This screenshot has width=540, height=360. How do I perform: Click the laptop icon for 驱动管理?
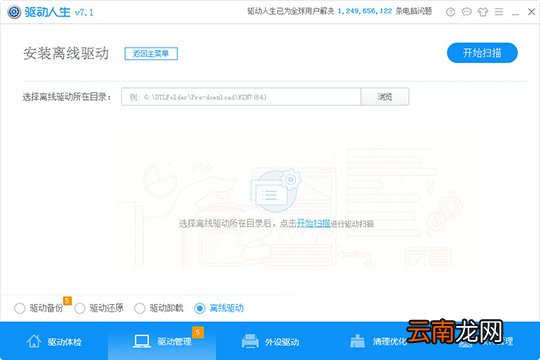142,341
